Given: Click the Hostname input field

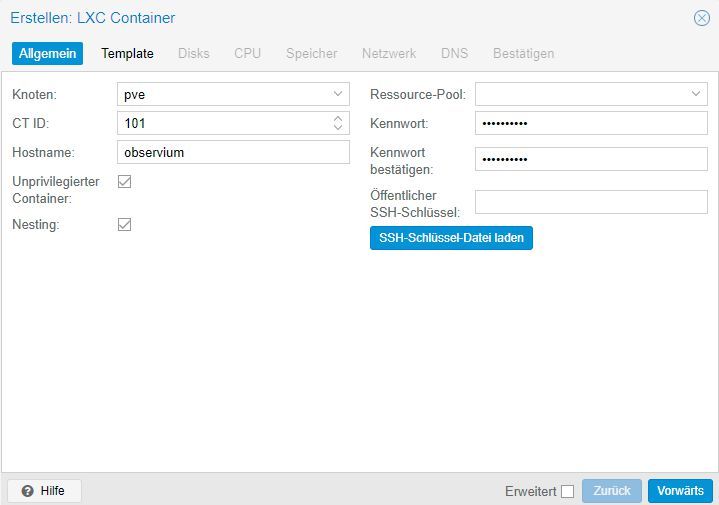Looking at the screenshot, I should point(233,152).
